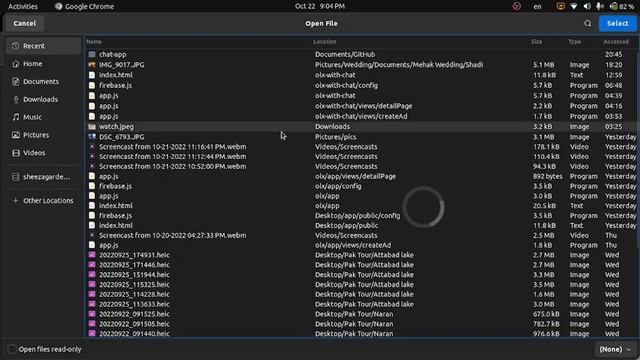Open the sheezagarde... bookmark
This screenshot has height=360, width=640.
tap(43, 177)
